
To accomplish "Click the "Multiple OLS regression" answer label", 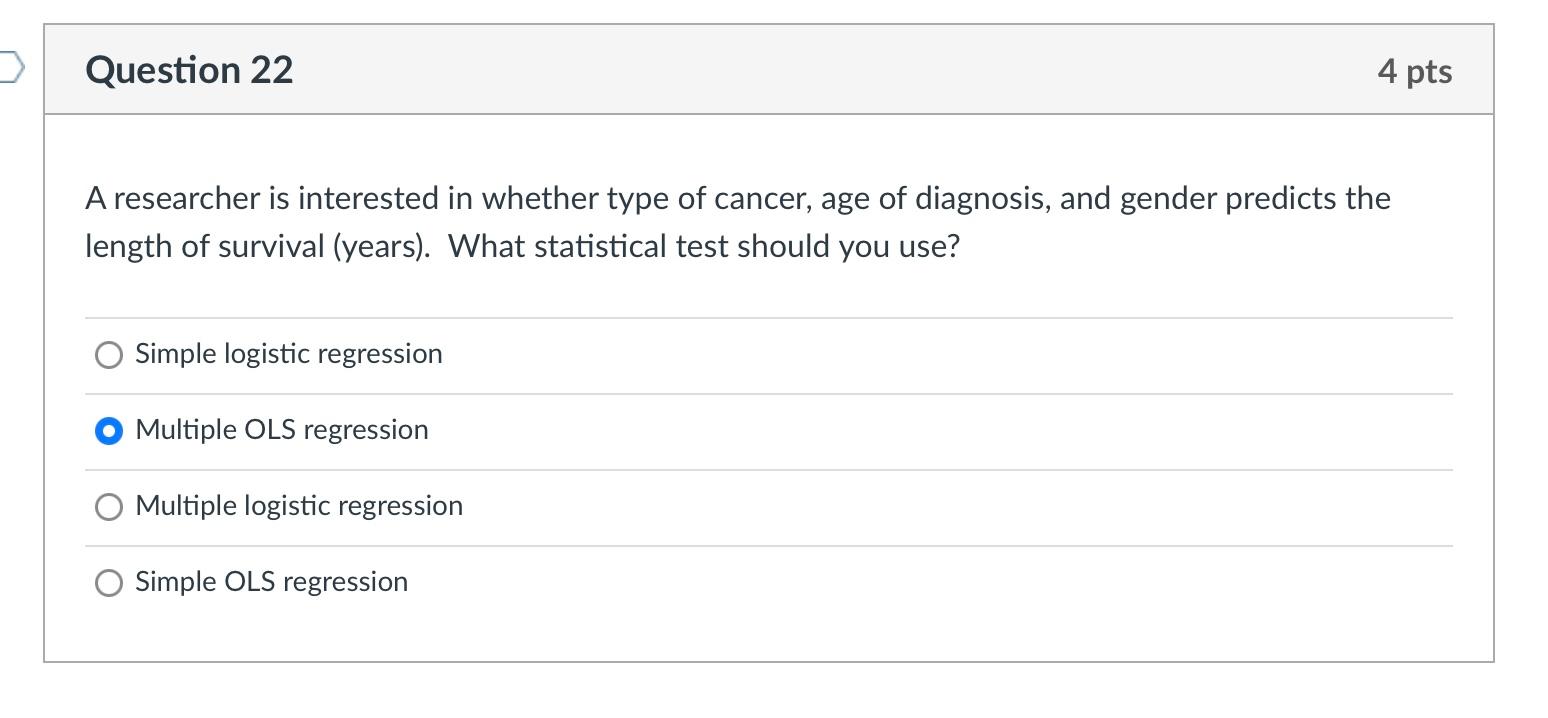I will pyautogui.click(x=282, y=430).
